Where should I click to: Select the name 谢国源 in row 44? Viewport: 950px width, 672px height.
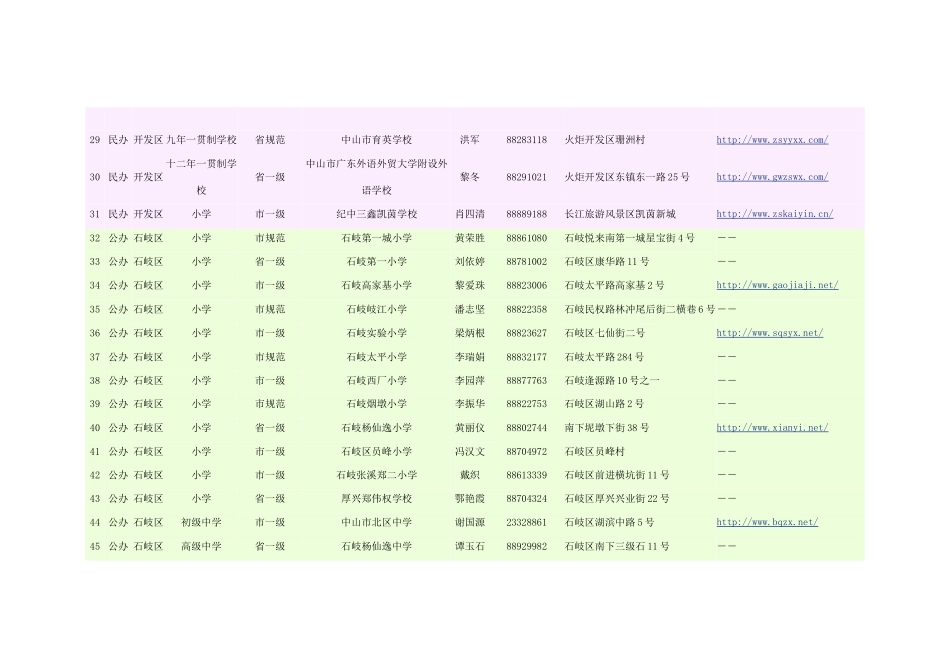tap(470, 522)
